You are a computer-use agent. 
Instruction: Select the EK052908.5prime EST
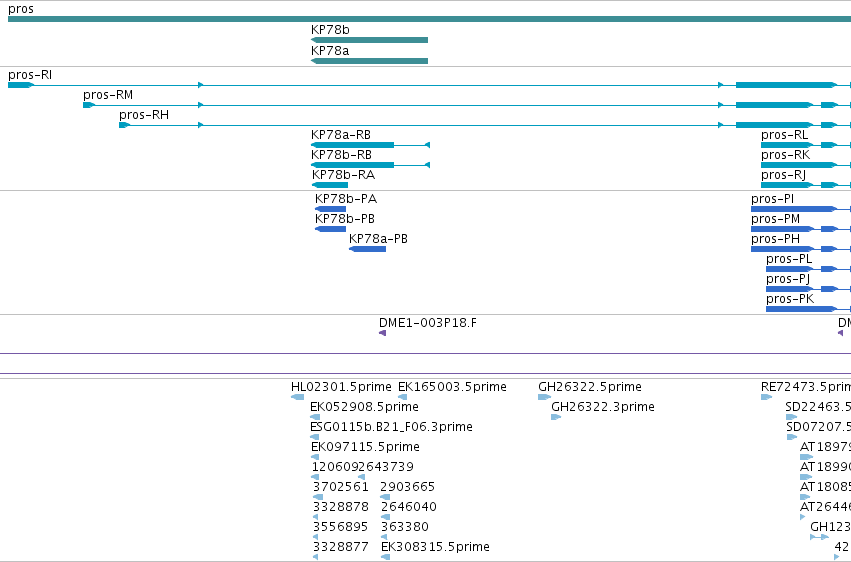point(315,417)
